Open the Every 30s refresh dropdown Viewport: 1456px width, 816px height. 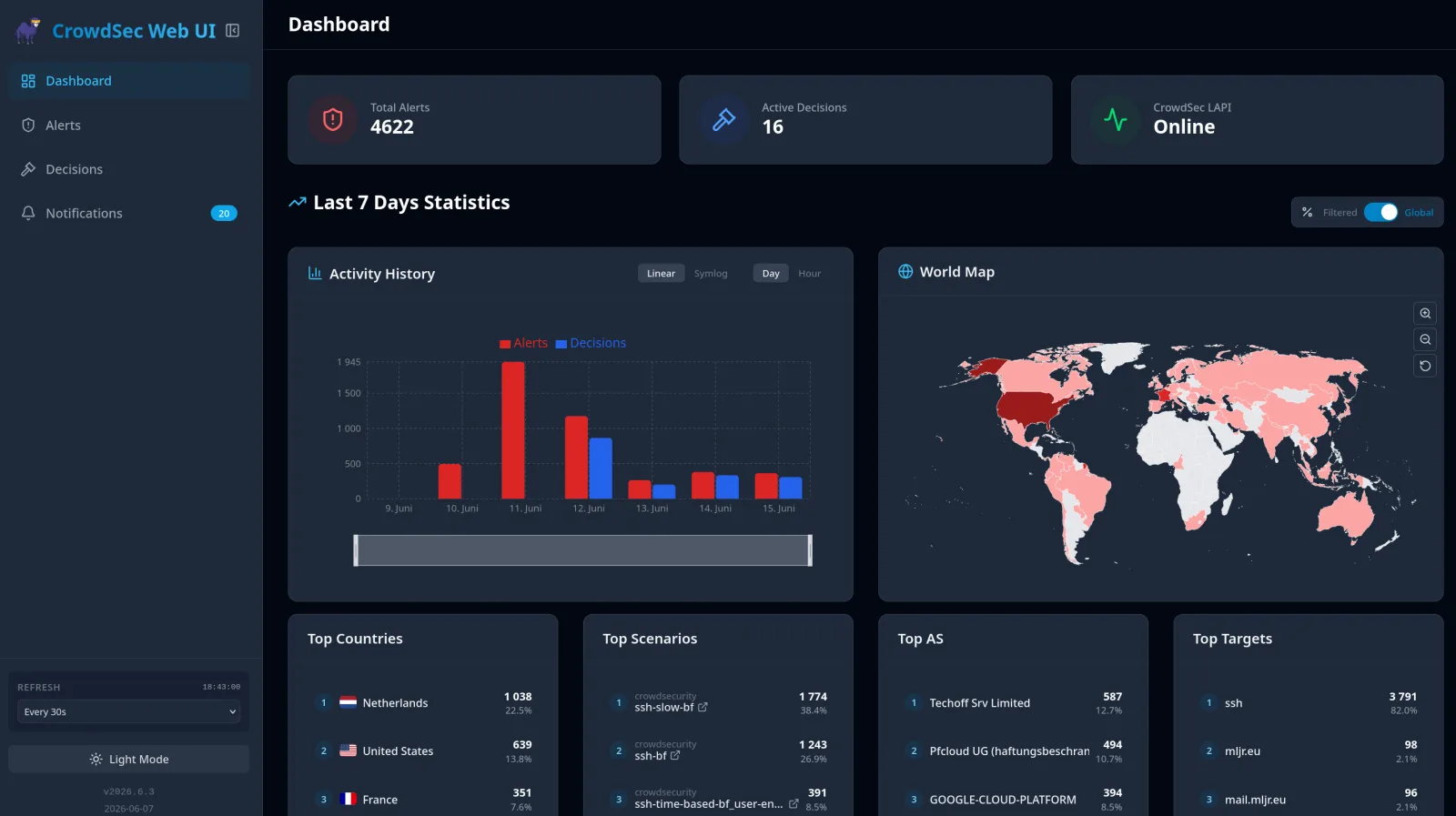point(128,711)
